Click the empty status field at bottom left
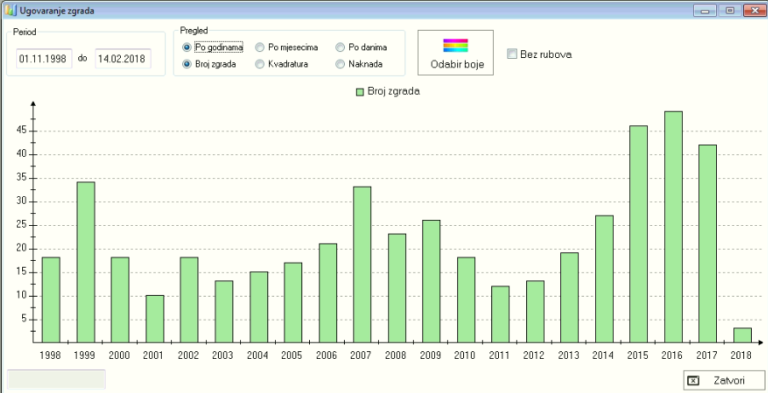Viewport: 768px width, 393px height. tap(56, 379)
